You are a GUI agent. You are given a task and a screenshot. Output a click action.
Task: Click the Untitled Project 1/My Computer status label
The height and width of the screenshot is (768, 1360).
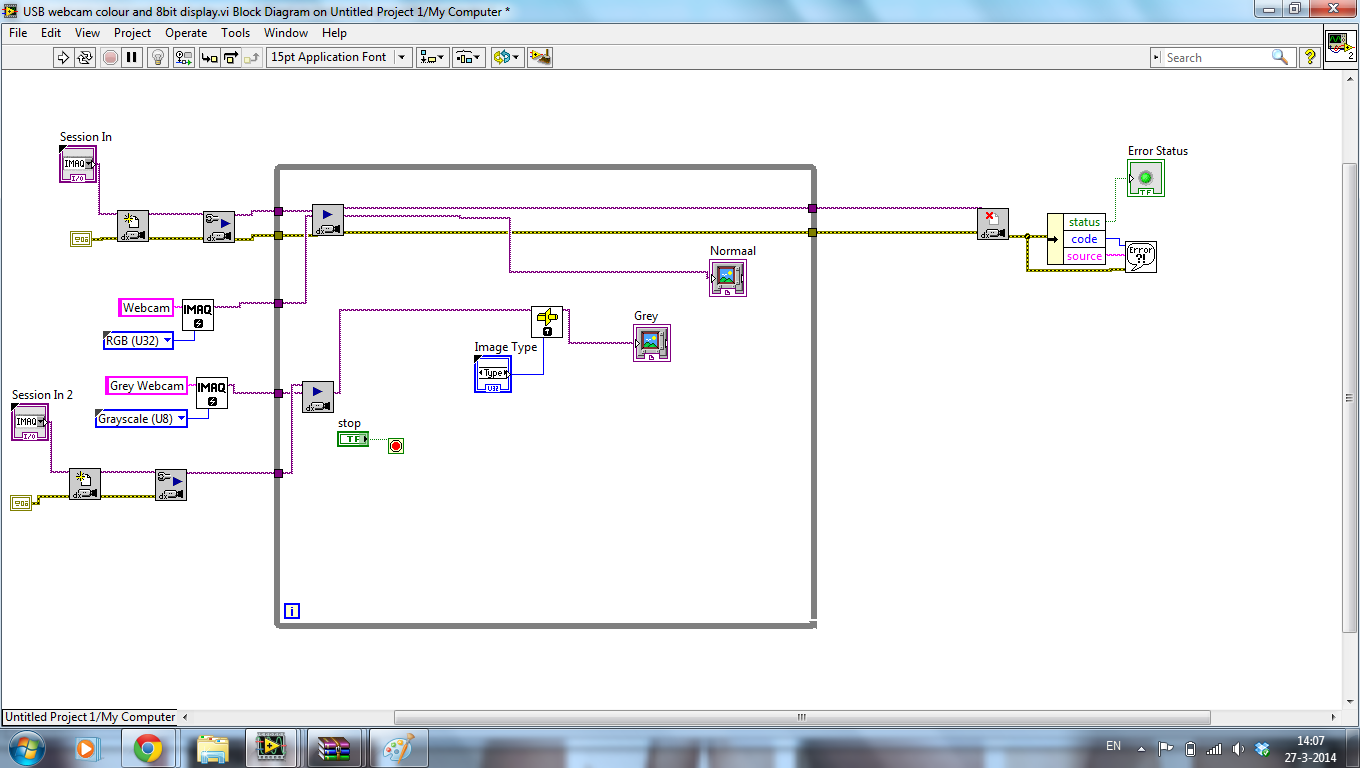(90, 717)
